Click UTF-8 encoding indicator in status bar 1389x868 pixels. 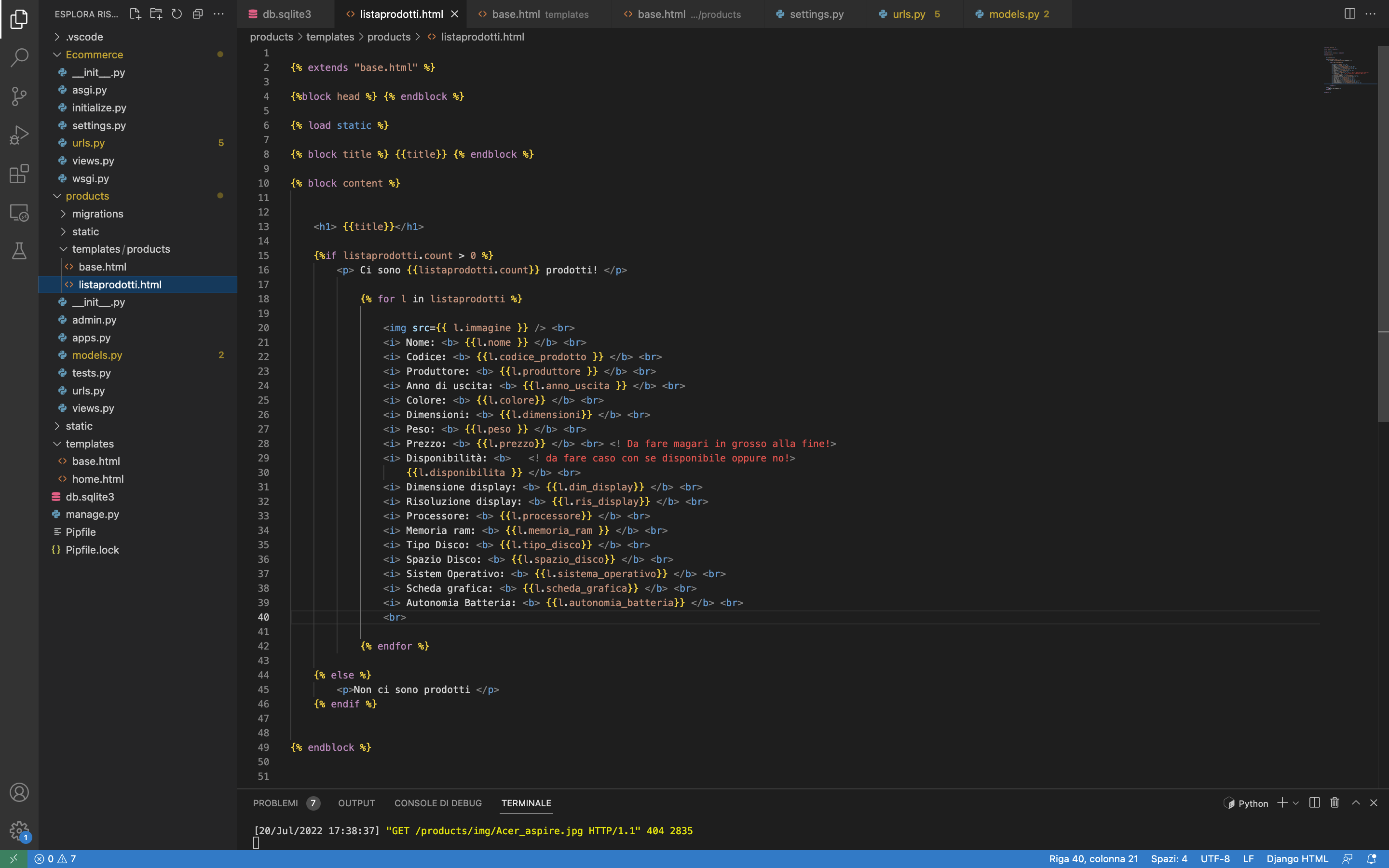pyautogui.click(x=1215, y=858)
